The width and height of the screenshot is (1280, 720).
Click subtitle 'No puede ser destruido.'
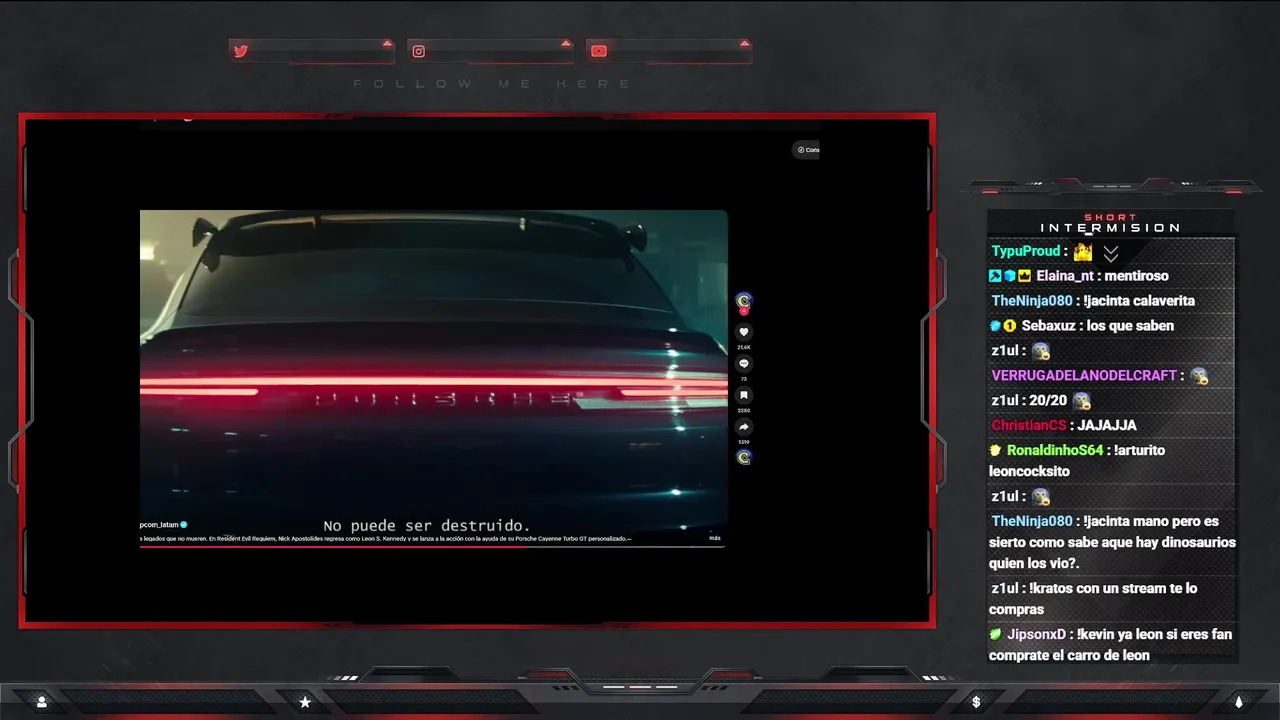click(427, 525)
